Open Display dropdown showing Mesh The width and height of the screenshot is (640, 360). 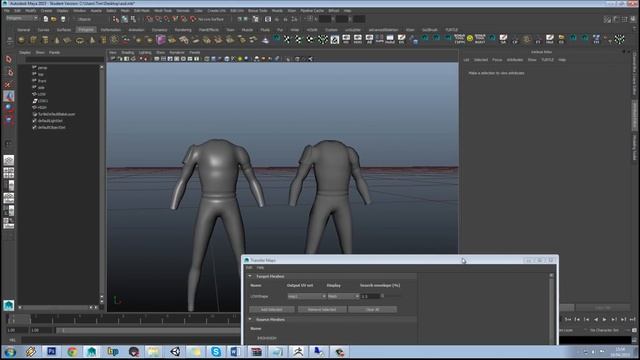[343, 296]
